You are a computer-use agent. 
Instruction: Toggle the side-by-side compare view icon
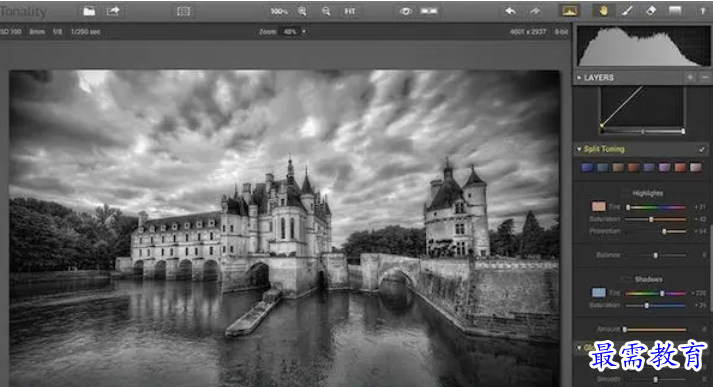[429, 11]
